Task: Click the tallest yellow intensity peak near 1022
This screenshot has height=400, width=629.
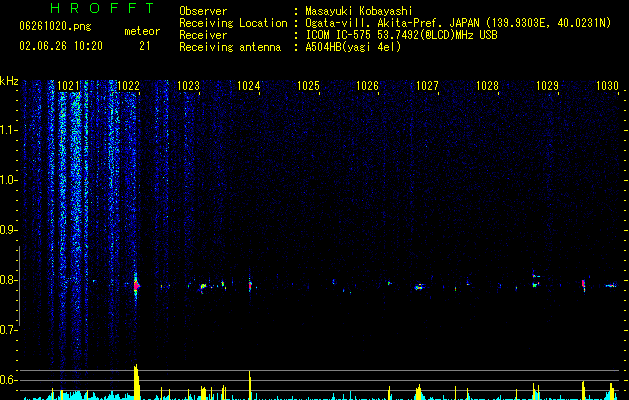Action: tap(137, 382)
